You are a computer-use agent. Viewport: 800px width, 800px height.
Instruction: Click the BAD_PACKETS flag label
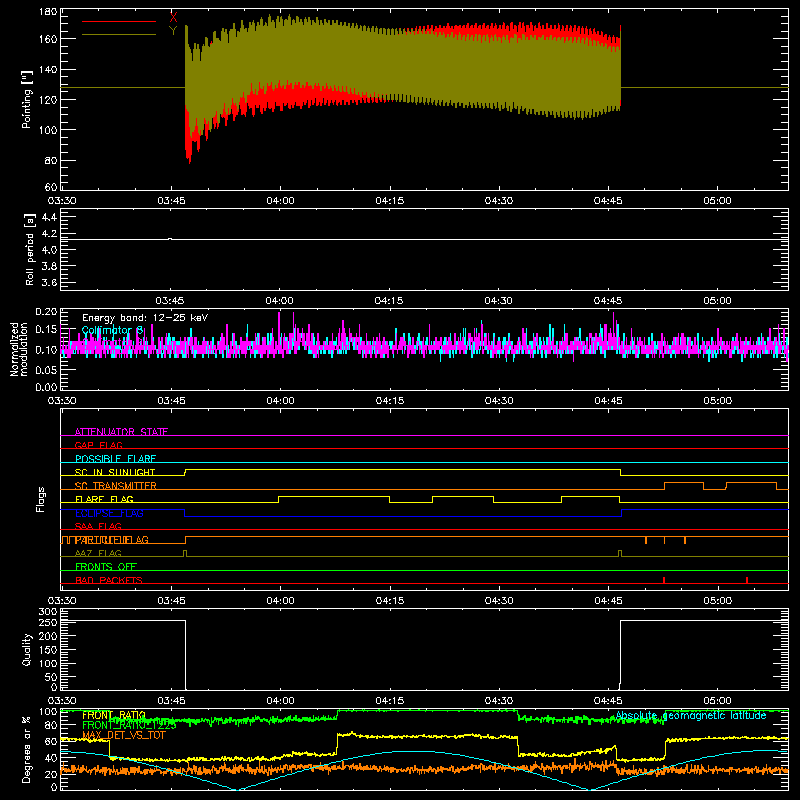coord(109,580)
